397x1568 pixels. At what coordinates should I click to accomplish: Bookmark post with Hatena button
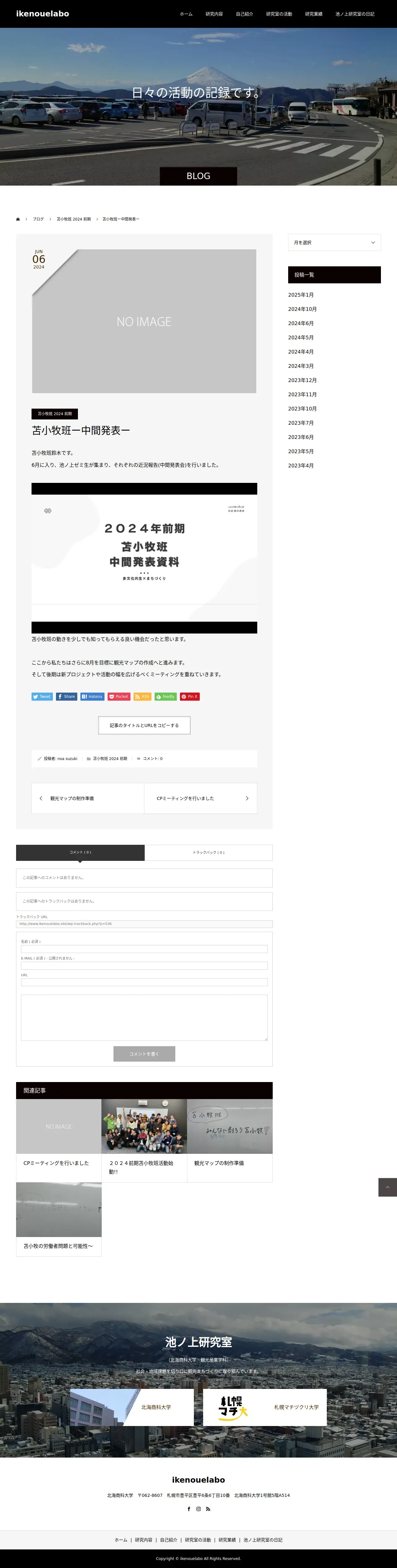pyautogui.click(x=92, y=696)
